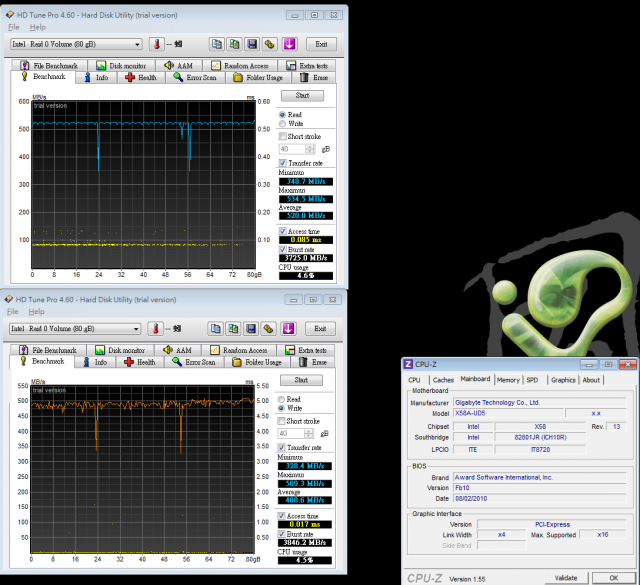Image resolution: width=640 pixels, height=585 pixels.
Task: Click Exit button in top HD Tune window
Action: pos(321,44)
